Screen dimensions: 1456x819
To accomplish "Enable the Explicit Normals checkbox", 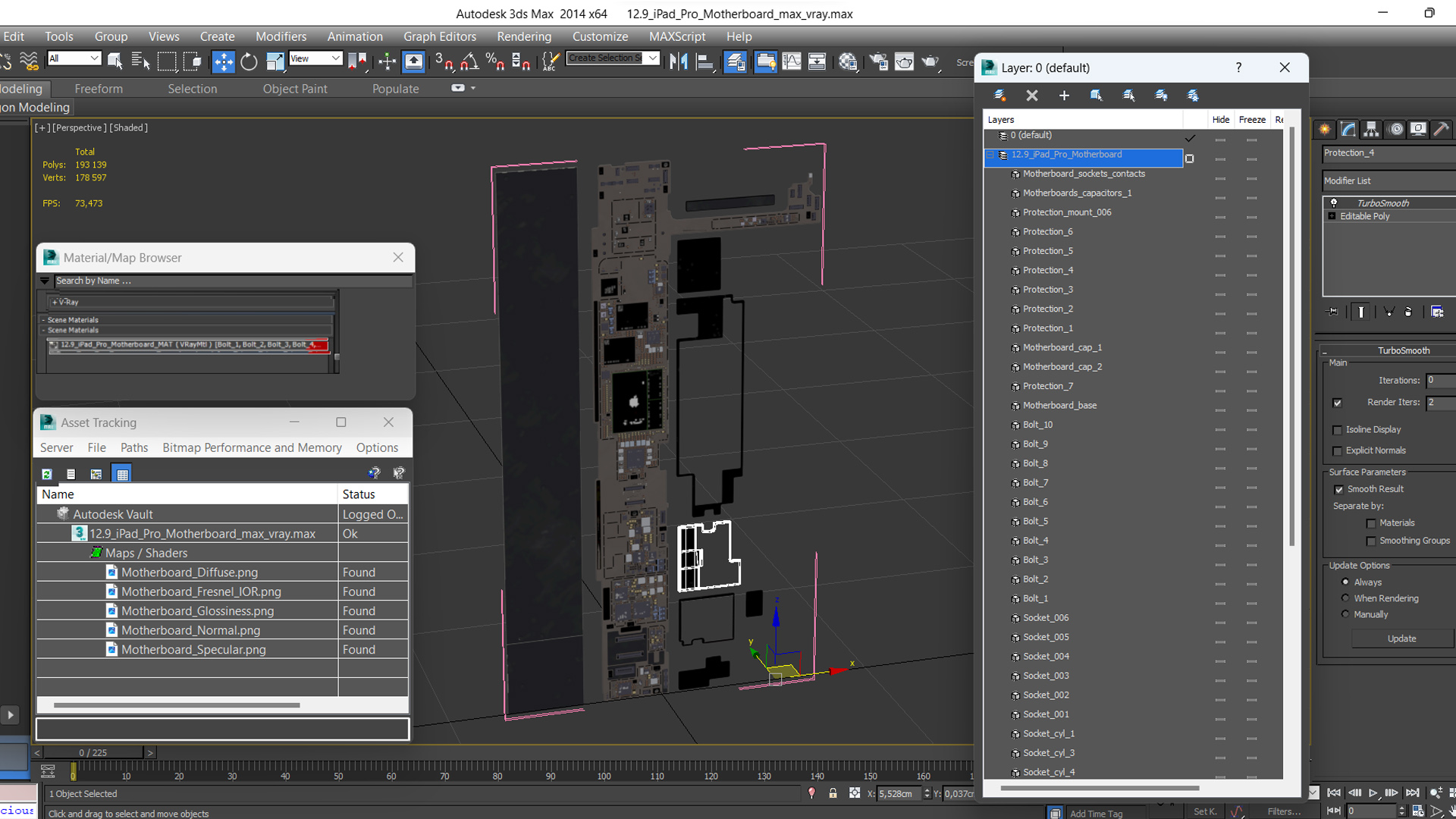I will [x=1337, y=450].
